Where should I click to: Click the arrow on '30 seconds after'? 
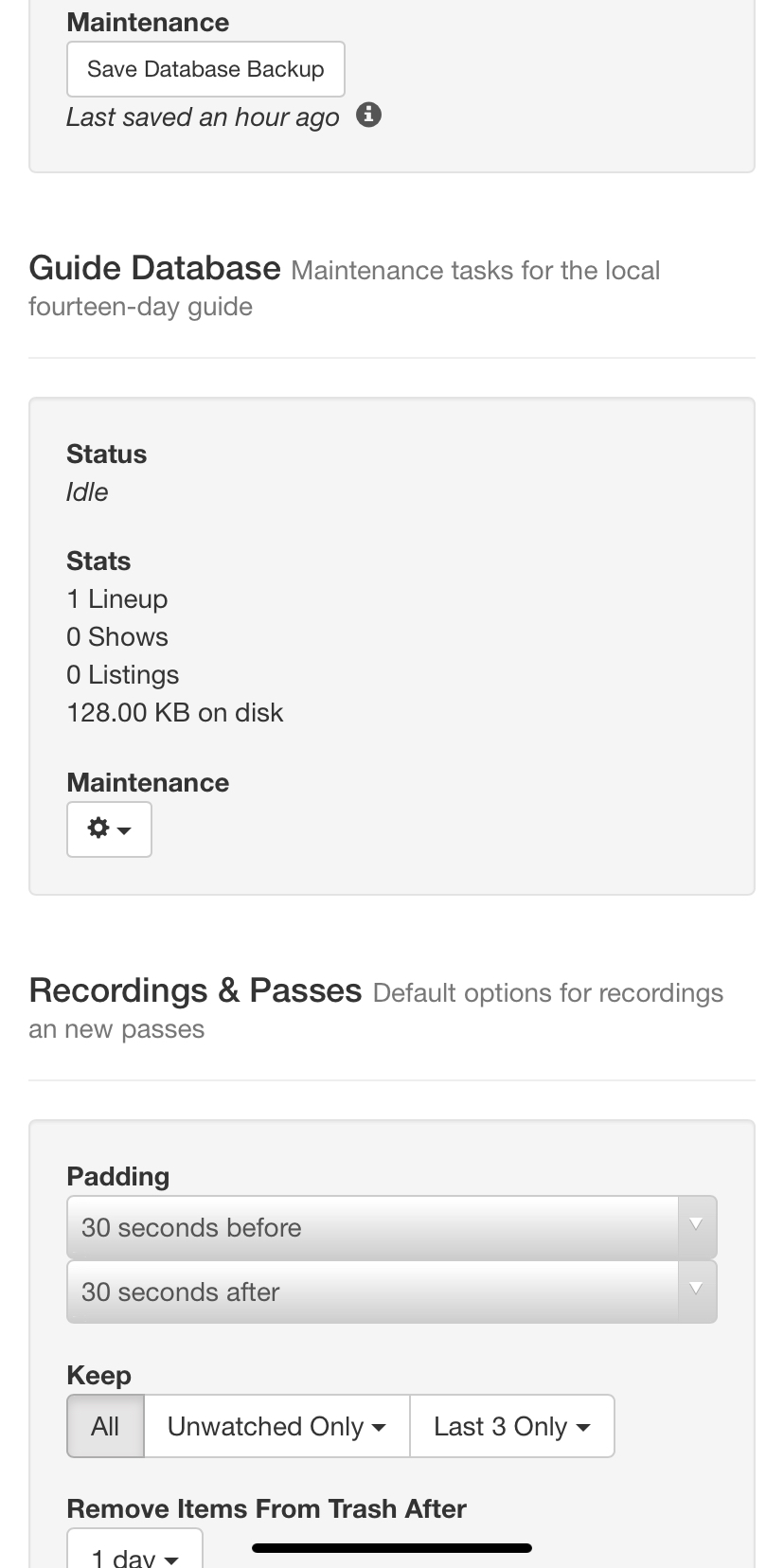(x=696, y=1292)
